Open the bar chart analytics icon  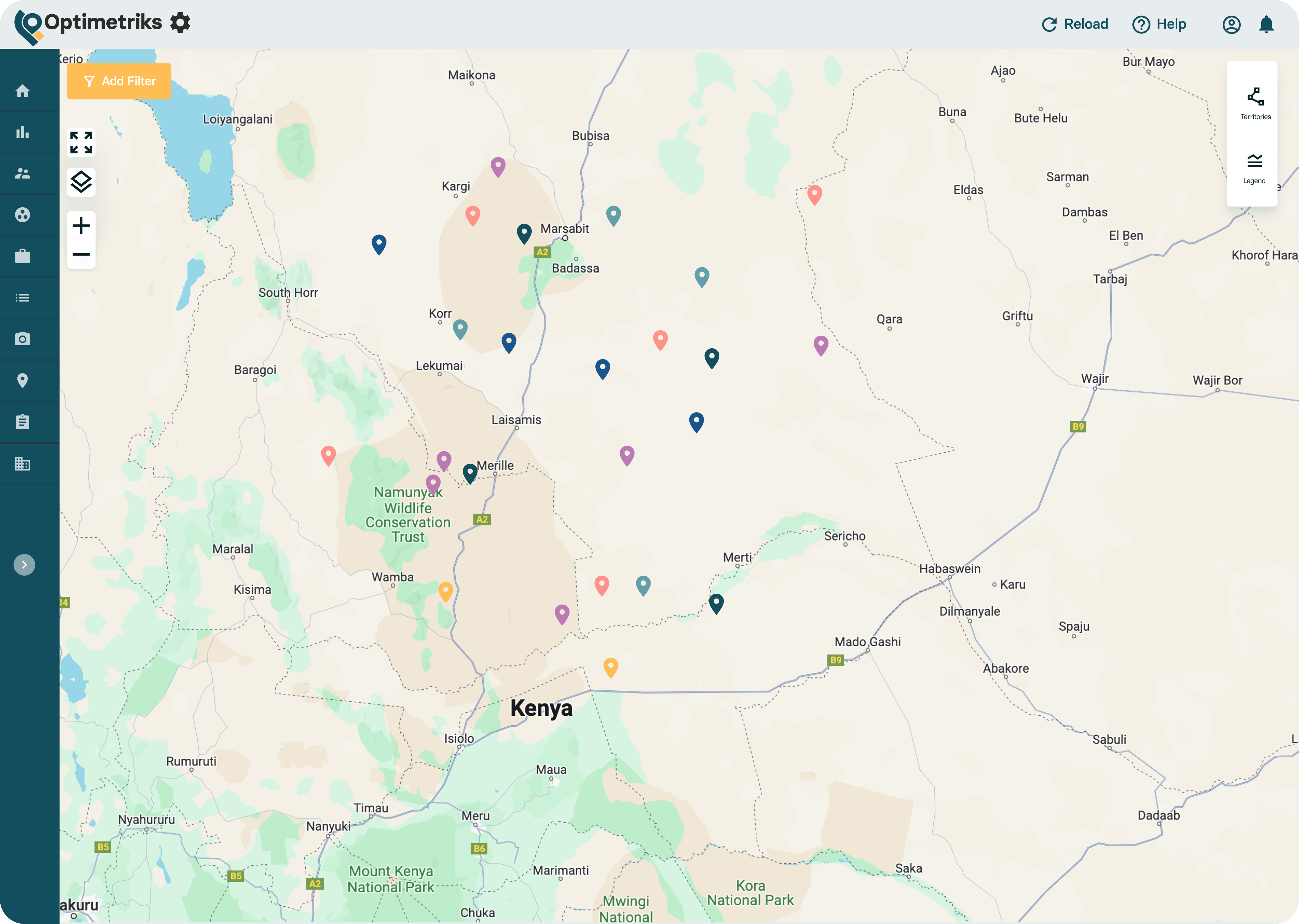tap(23, 132)
